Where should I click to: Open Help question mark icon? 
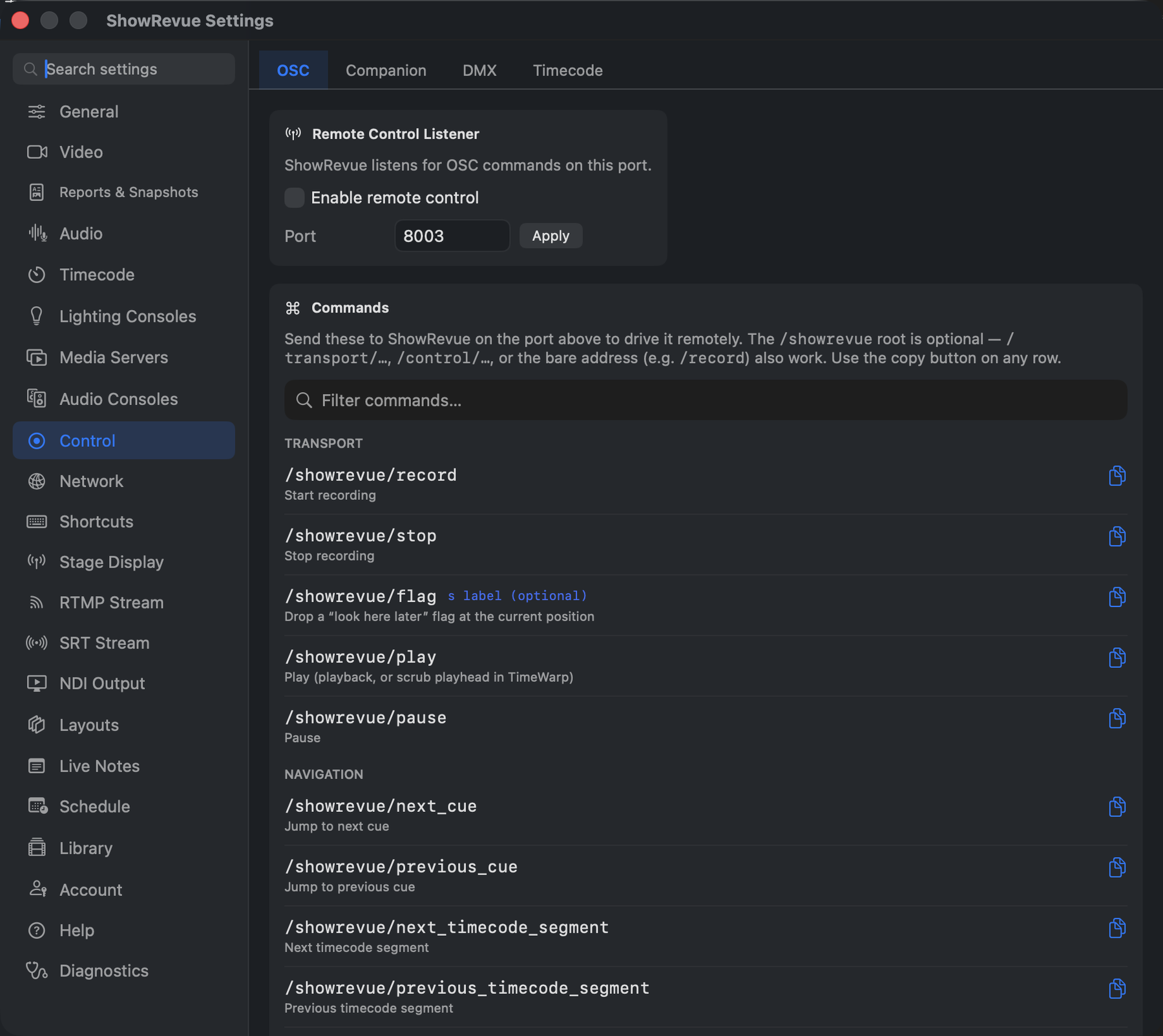point(37,930)
